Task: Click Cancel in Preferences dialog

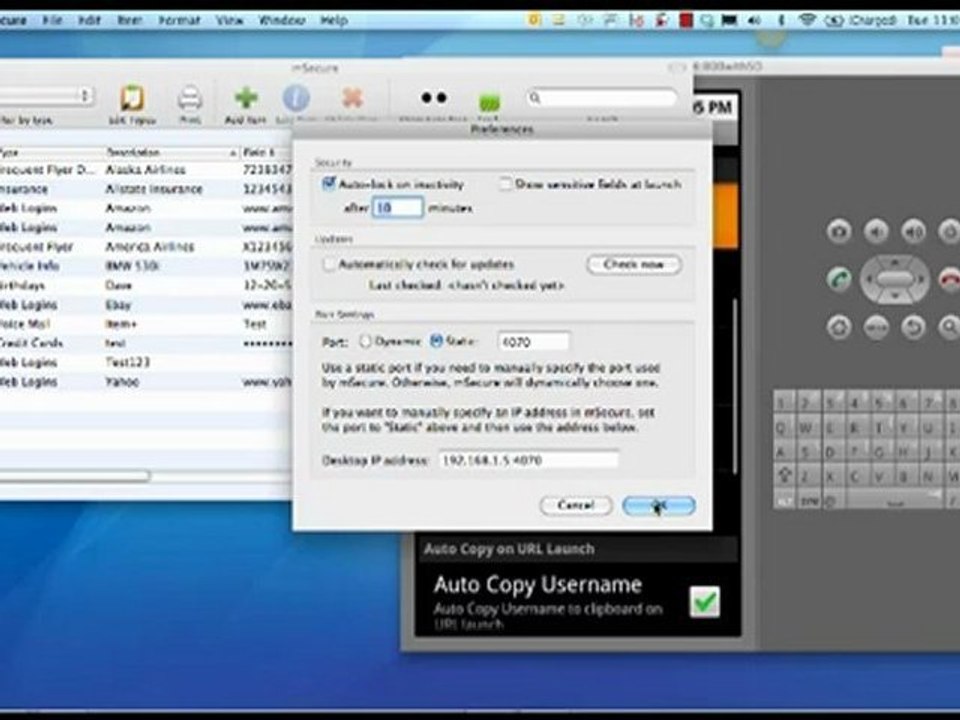Action: (576, 505)
